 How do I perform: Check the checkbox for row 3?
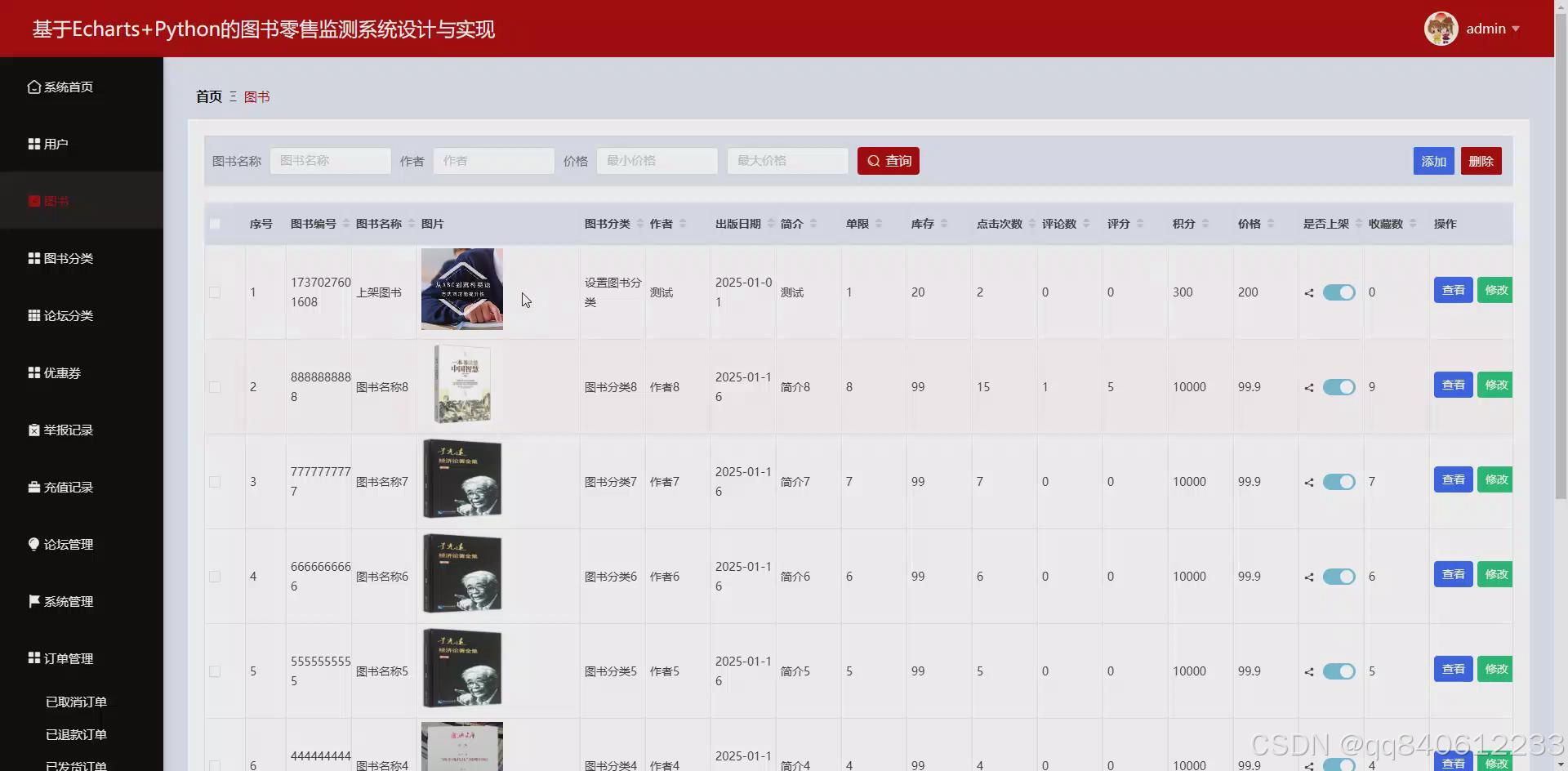[x=215, y=482]
